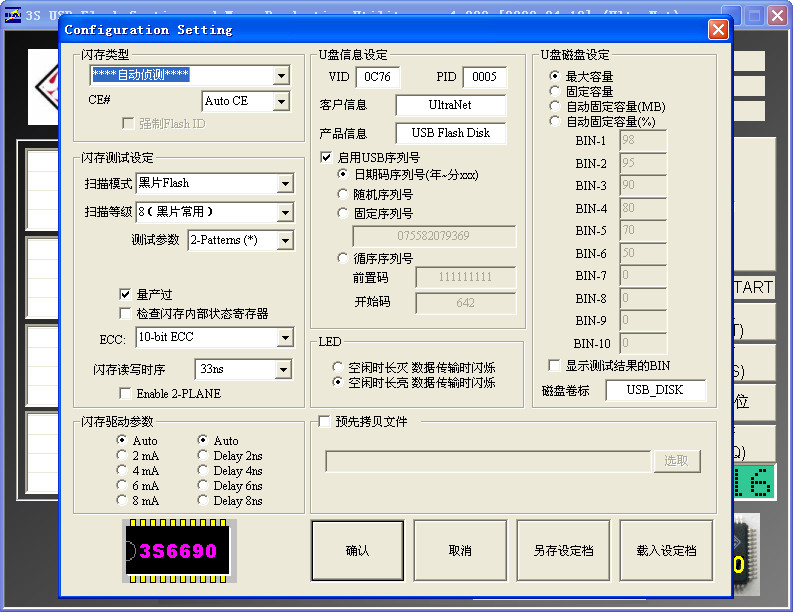Select 2 mA drive current
The width and height of the screenshot is (793, 612).
point(121,455)
